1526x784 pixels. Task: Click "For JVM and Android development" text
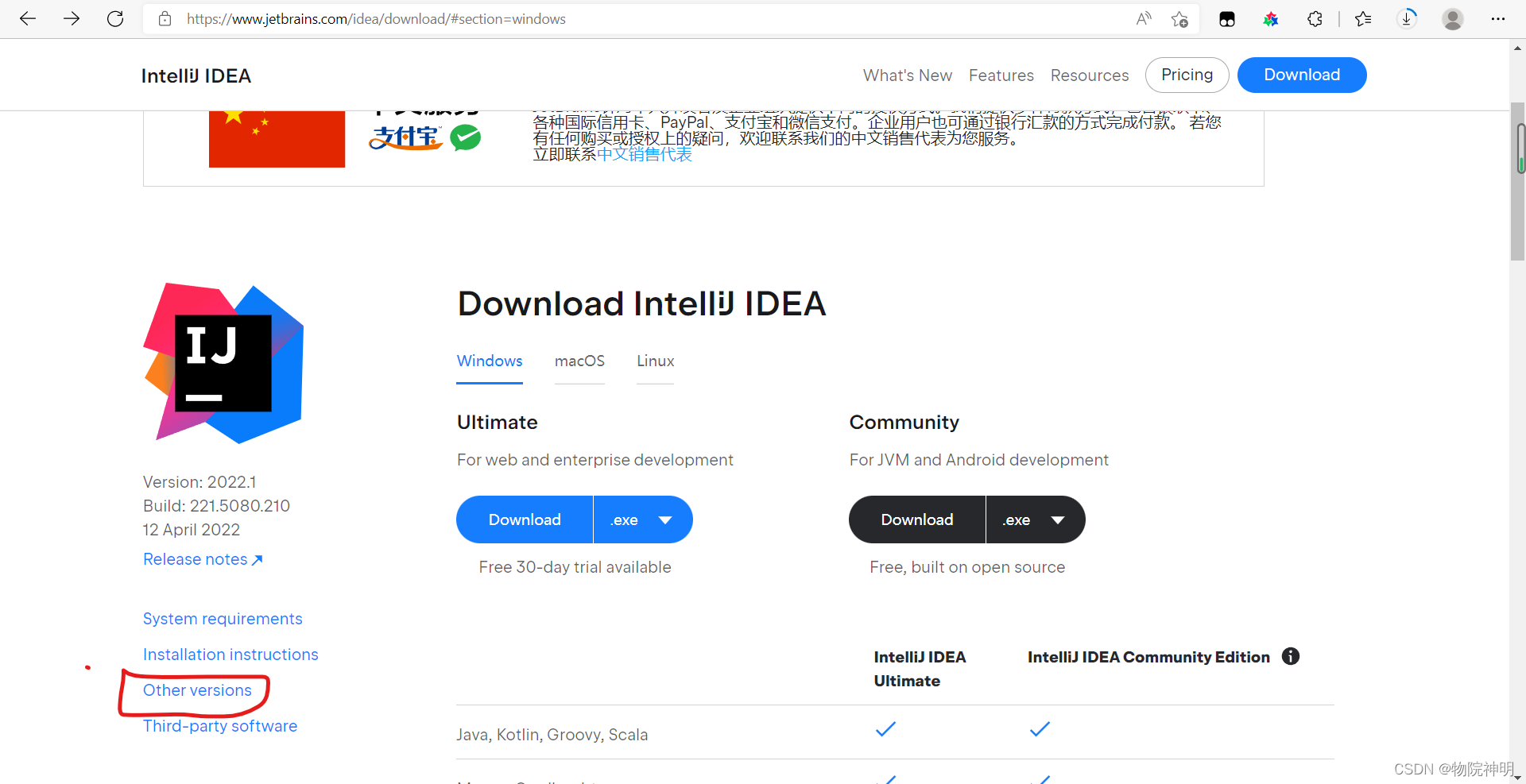(978, 460)
